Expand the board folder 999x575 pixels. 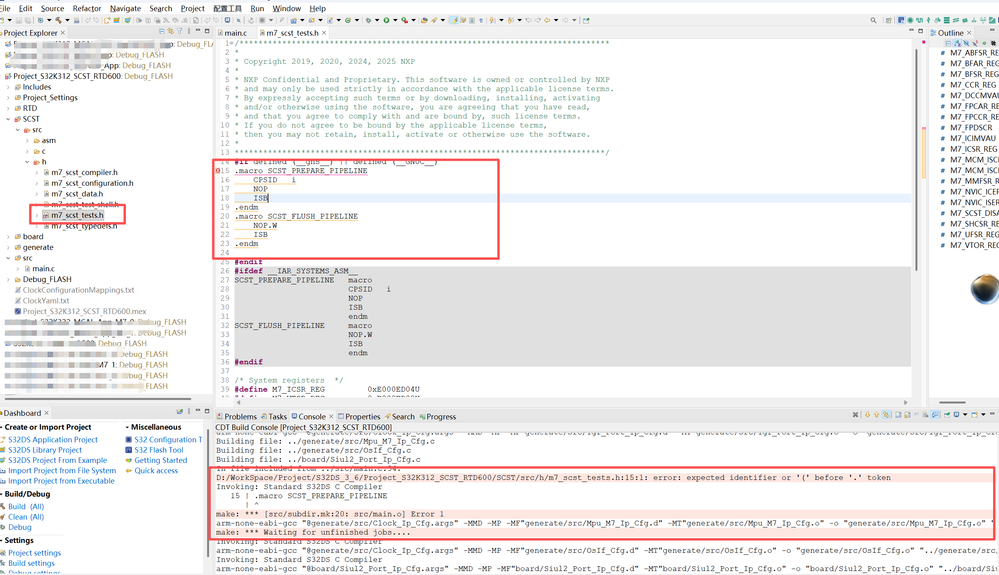(x=8, y=237)
